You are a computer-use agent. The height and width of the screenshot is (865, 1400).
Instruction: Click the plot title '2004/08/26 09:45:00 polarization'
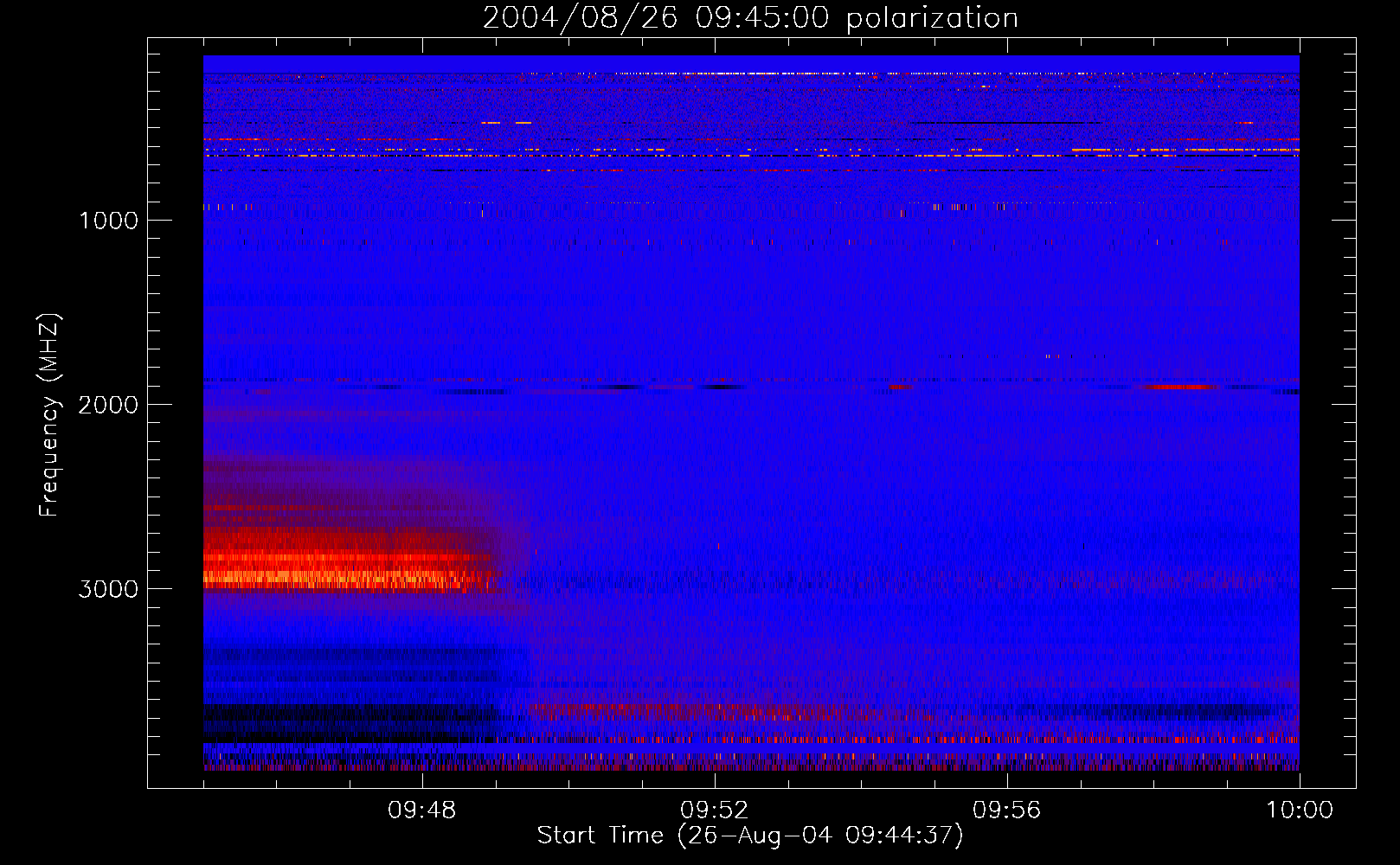(x=750, y=18)
